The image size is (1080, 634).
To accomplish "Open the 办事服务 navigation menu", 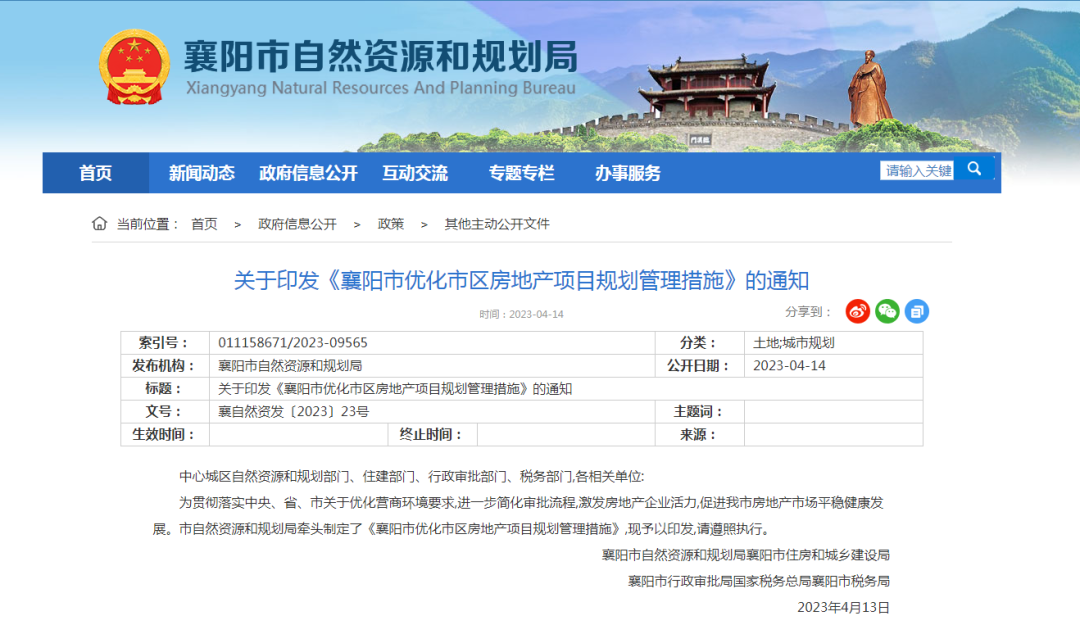I will pyautogui.click(x=628, y=173).
